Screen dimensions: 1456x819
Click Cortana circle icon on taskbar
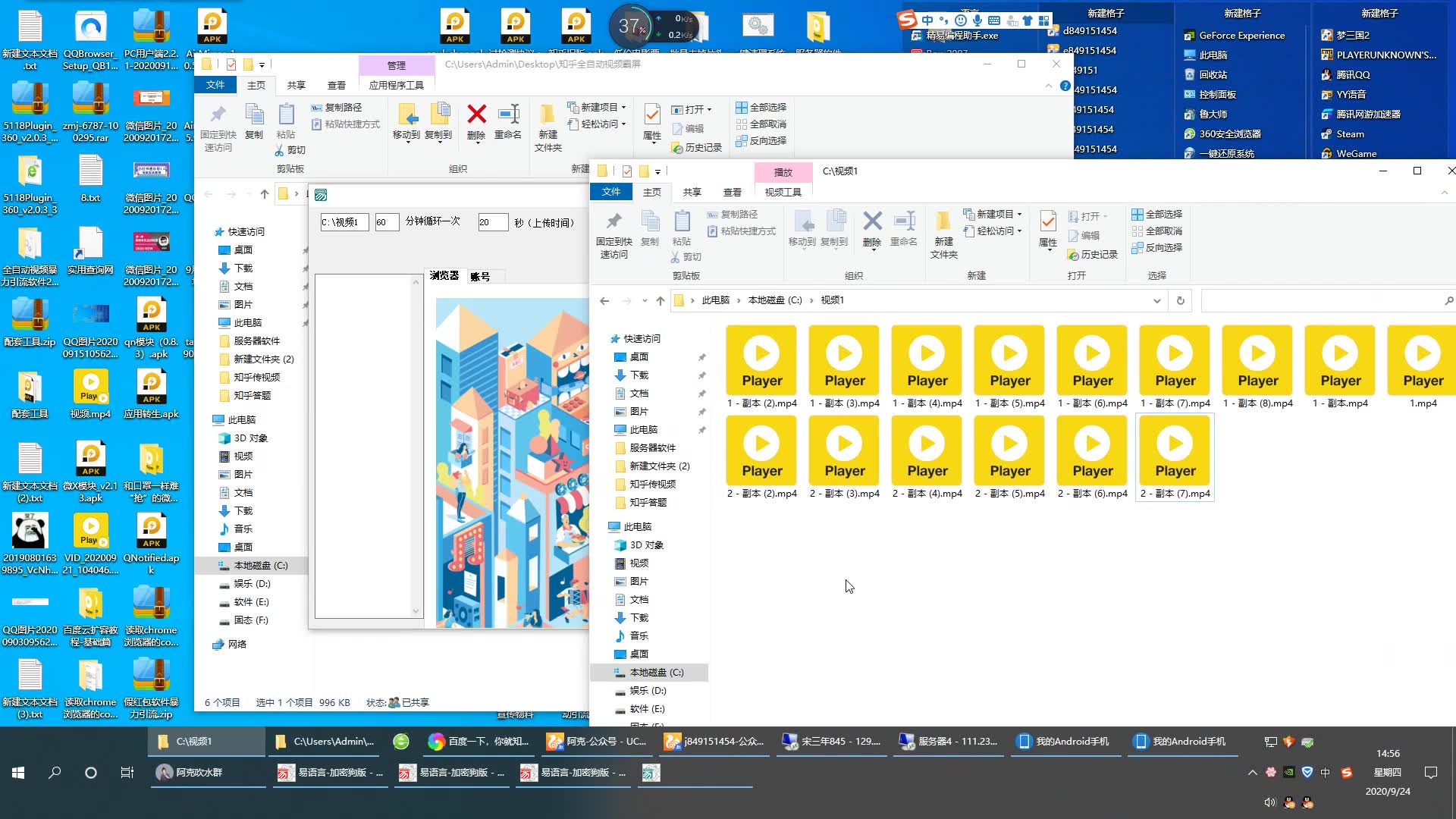pos(91,773)
